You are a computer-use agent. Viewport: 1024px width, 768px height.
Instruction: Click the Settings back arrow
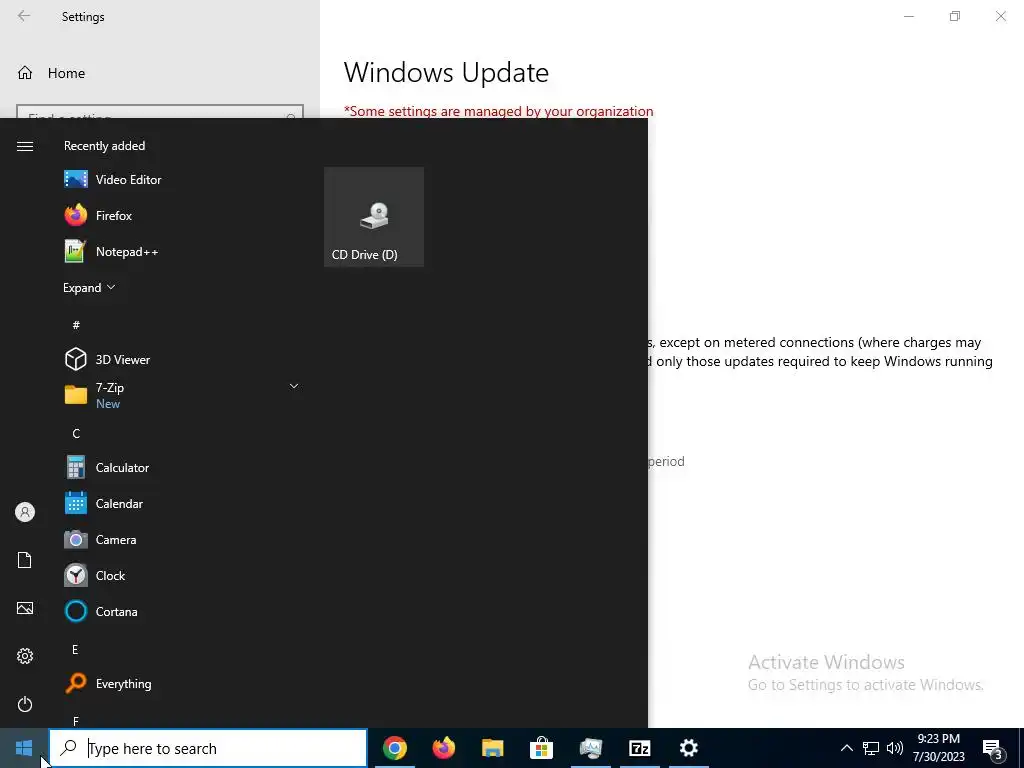pos(24,16)
